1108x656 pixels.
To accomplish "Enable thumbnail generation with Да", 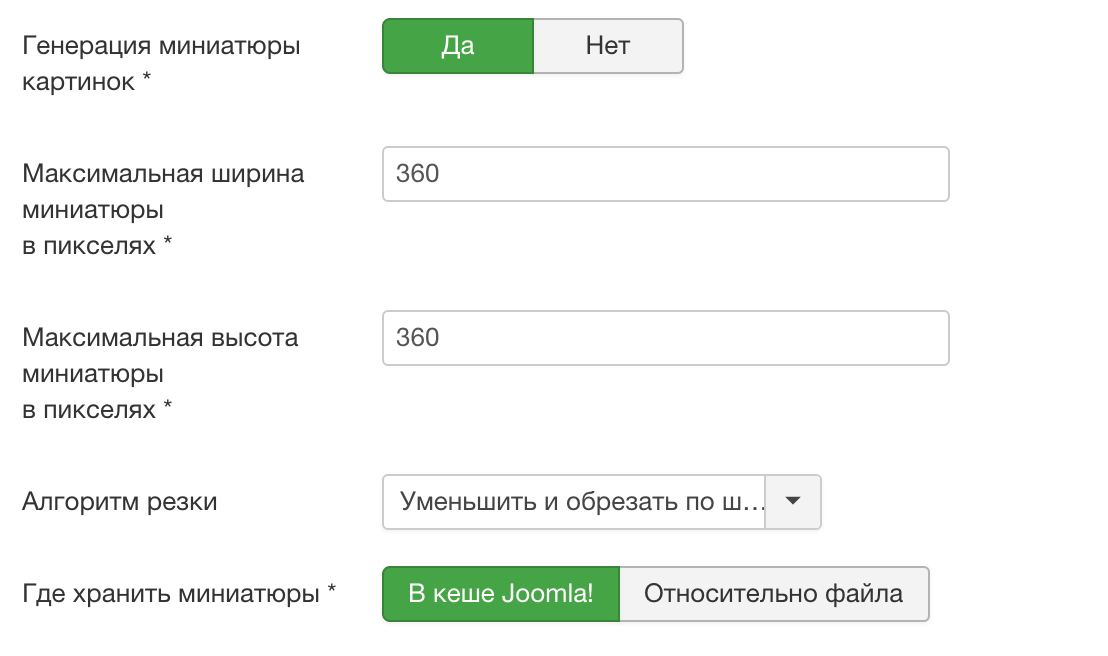I will pos(458,46).
